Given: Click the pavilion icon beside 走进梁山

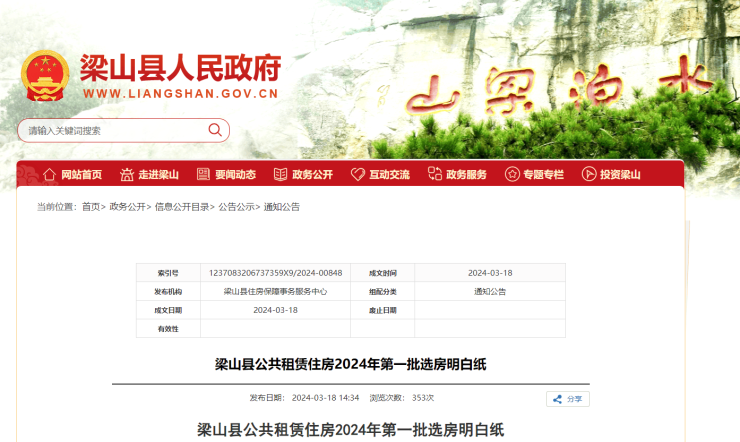Looking at the screenshot, I should pyautogui.click(x=126, y=175).
